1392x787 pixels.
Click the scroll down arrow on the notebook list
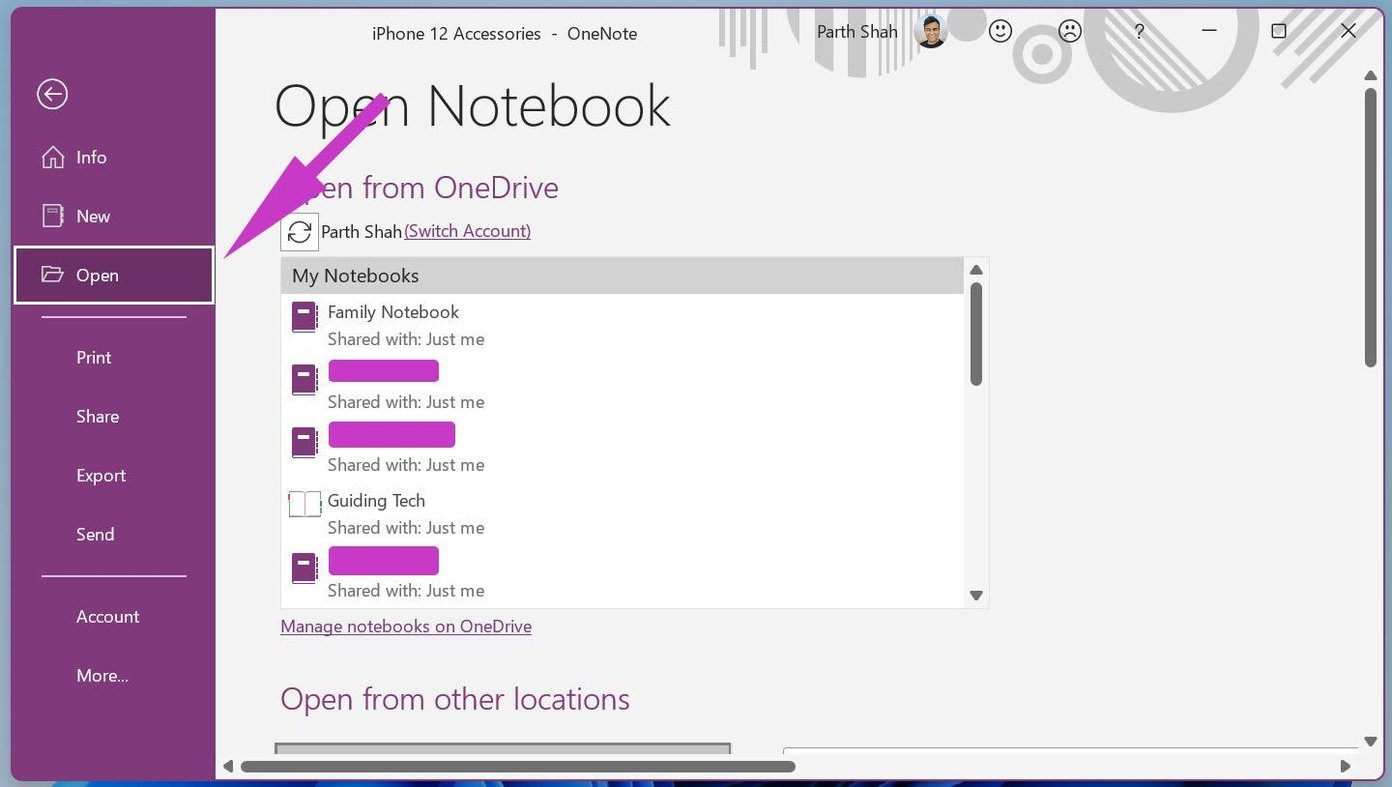point(975,595)
